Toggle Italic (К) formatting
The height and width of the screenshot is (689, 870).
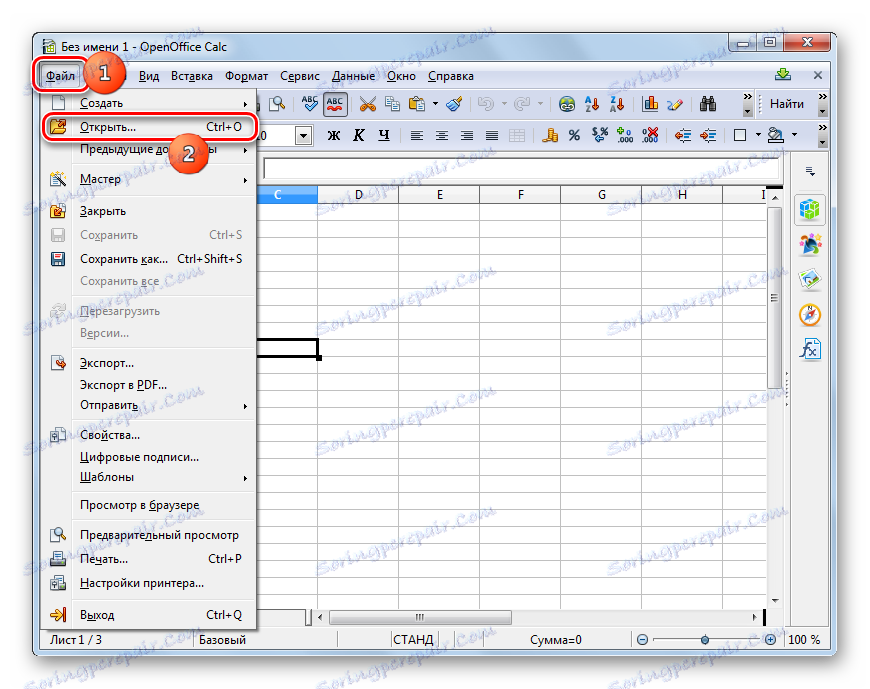coord(359,135)
